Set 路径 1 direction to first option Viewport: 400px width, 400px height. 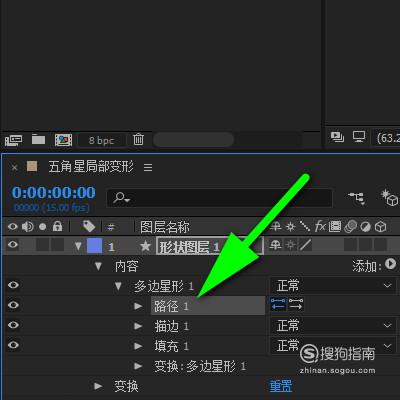(278, 304)
